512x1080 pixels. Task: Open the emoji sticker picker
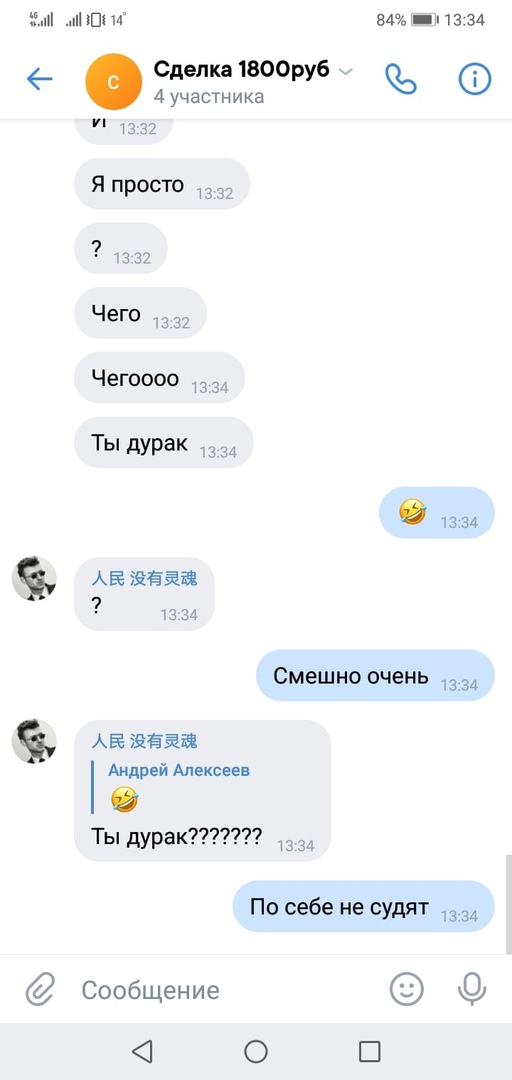(x=407, y=990)
